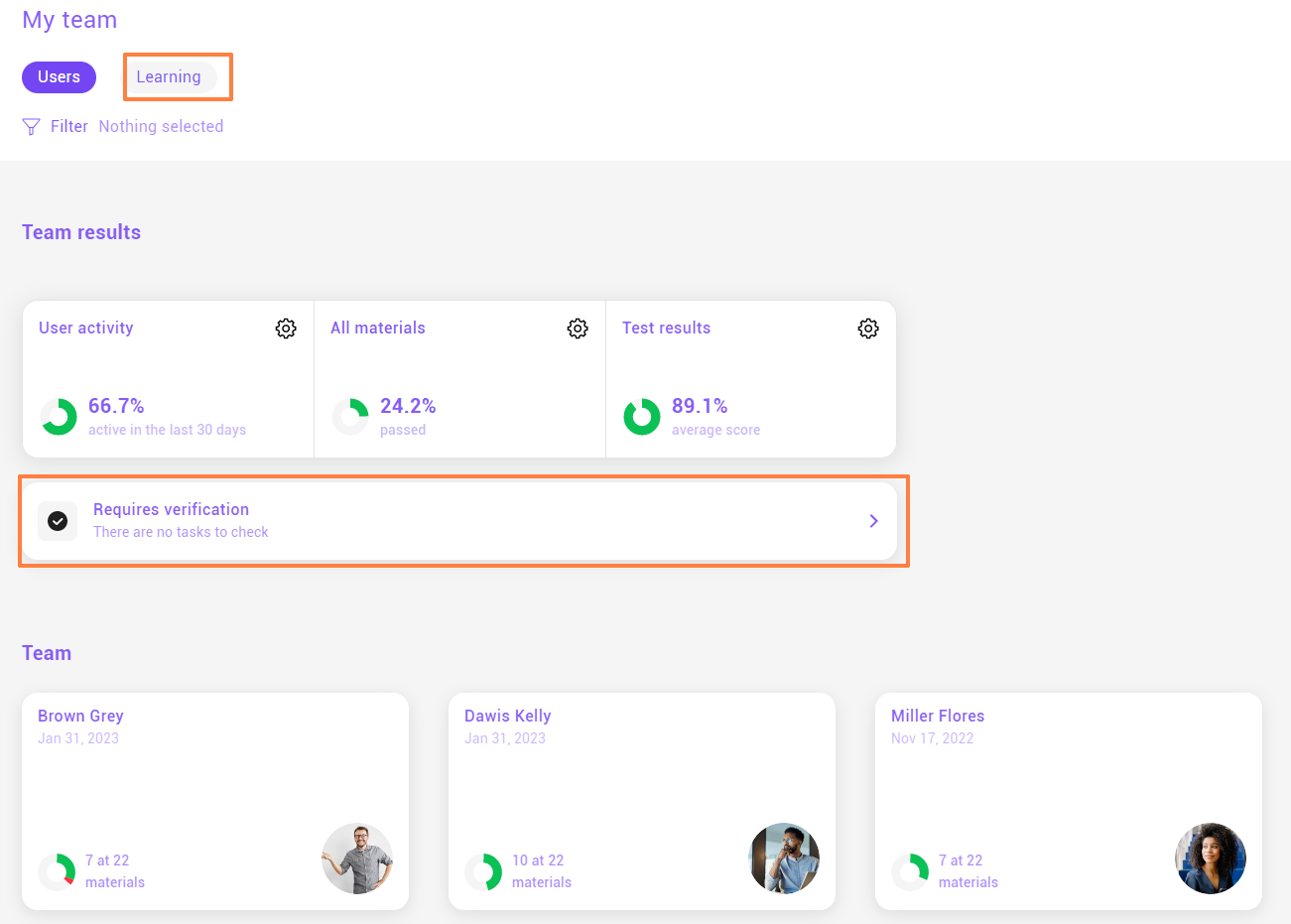Screen dimensions: 1291x924
Task: Click Miller Flores' 7 at 22 materials text
Action: coord(968,871)
